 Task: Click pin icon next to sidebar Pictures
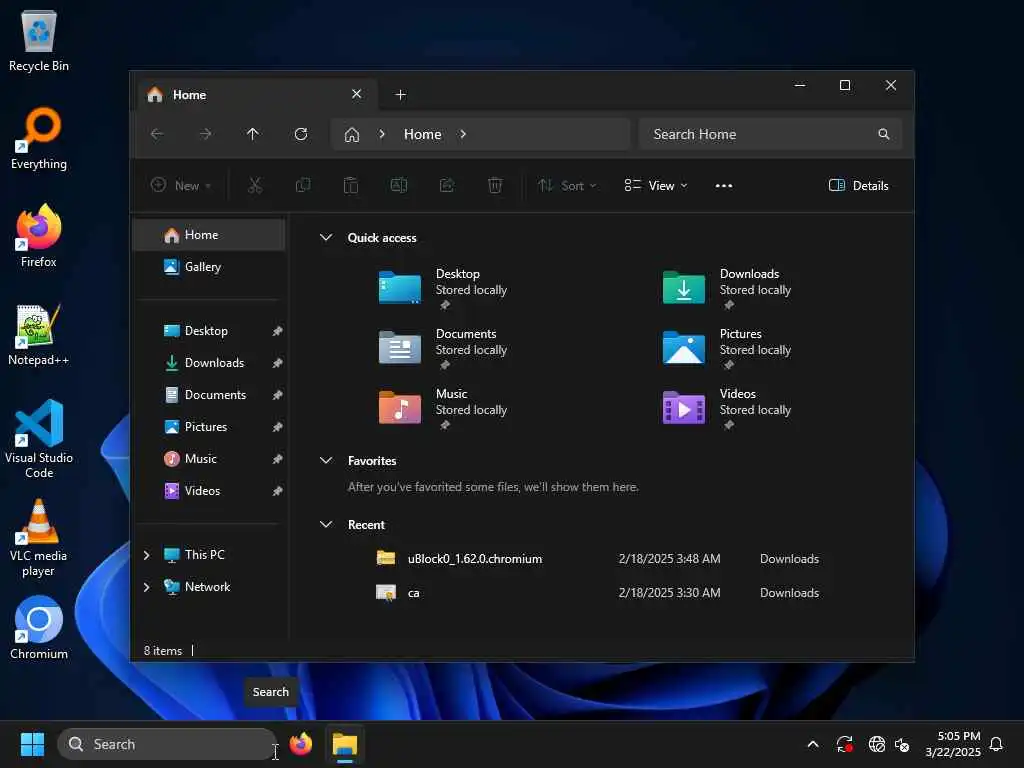[x=278, y=427]
